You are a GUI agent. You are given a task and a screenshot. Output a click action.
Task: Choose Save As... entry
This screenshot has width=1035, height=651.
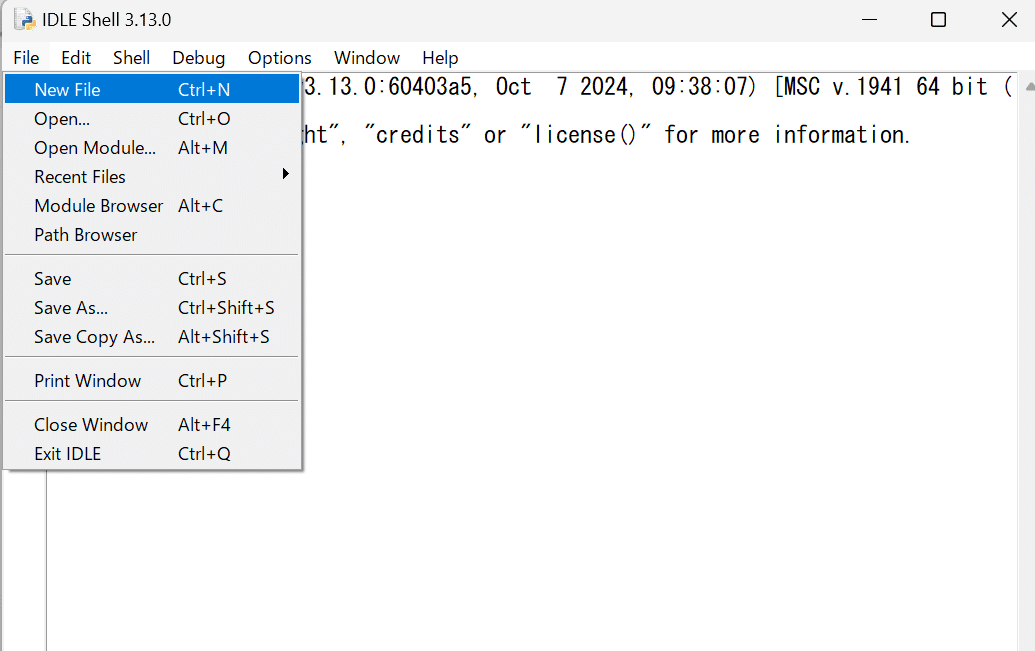(x=152, y=308)
